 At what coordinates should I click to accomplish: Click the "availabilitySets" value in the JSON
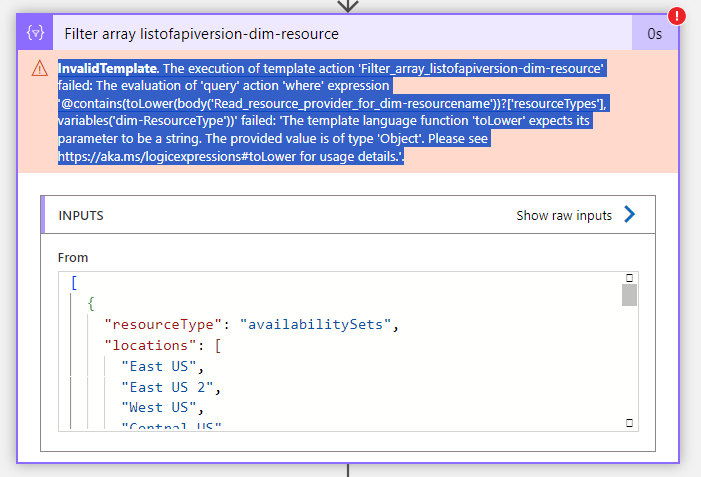coord(316,324)
